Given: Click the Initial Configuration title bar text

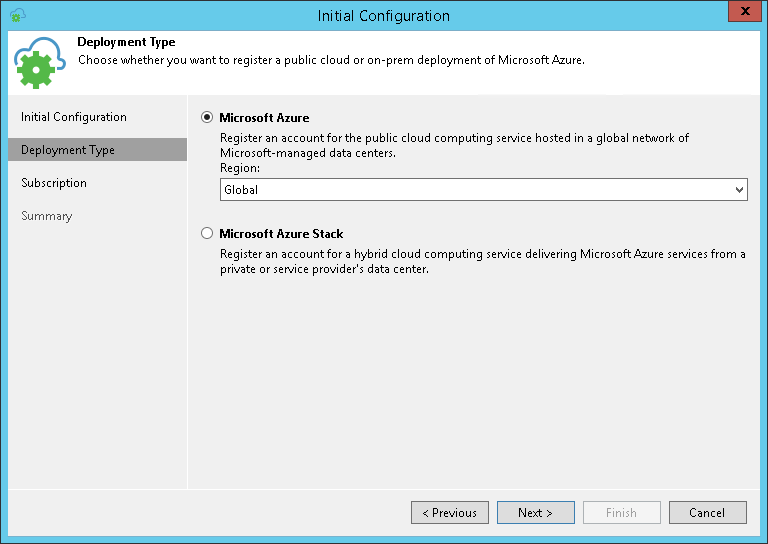Looking at the screenshot, I should tap(383, 15).
